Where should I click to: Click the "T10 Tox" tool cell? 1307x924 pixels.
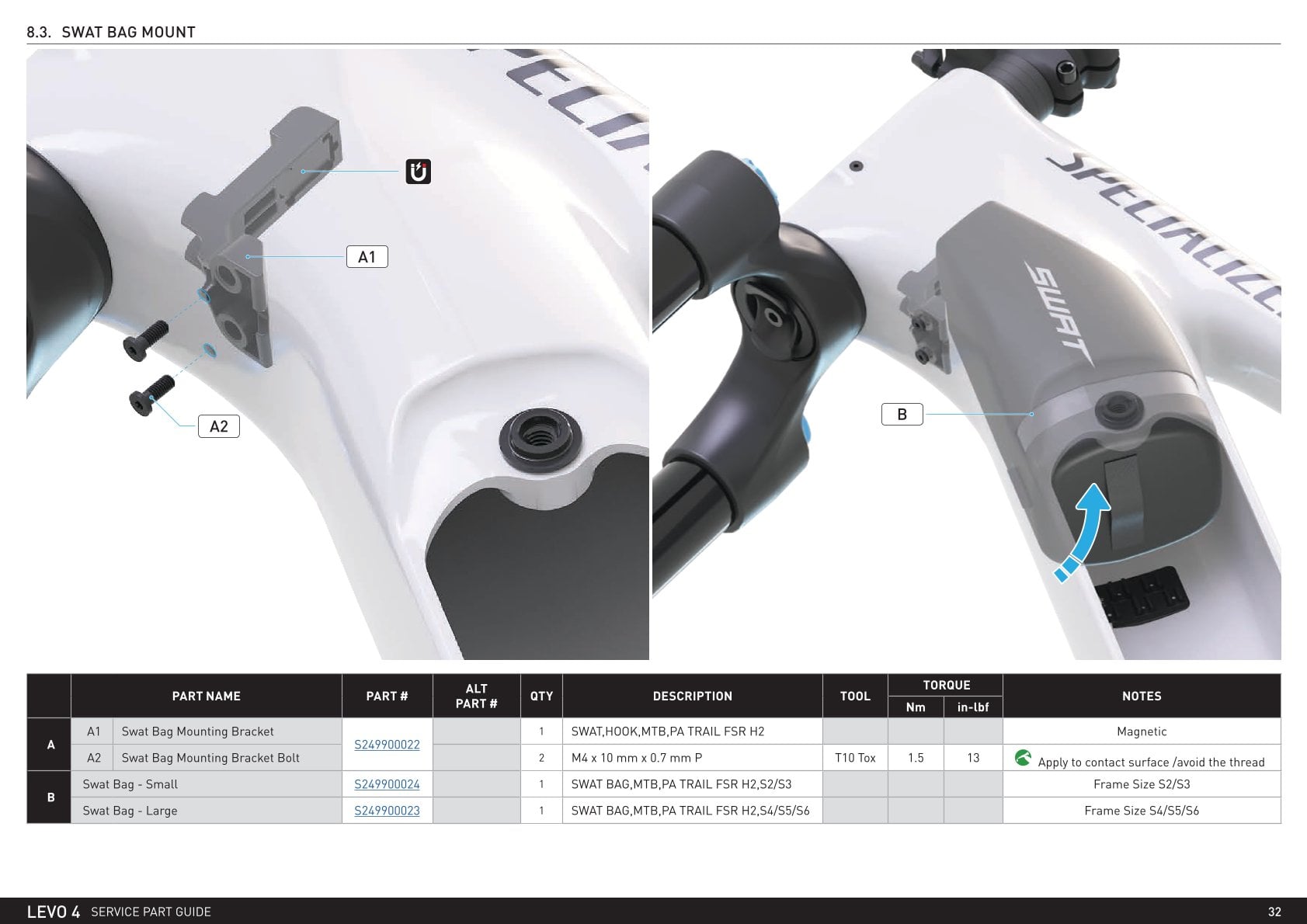pyautogui.click(x=855, y=758)
